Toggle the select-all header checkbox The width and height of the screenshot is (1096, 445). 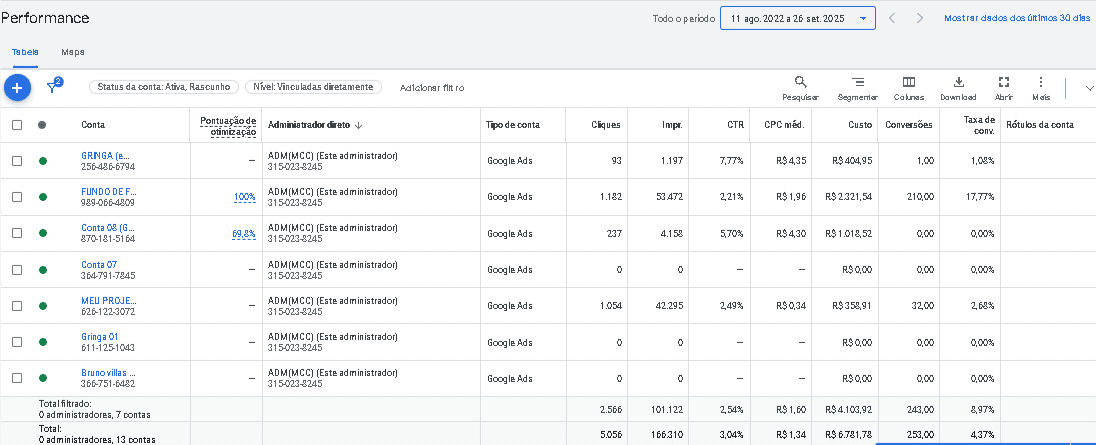point(17,125)
